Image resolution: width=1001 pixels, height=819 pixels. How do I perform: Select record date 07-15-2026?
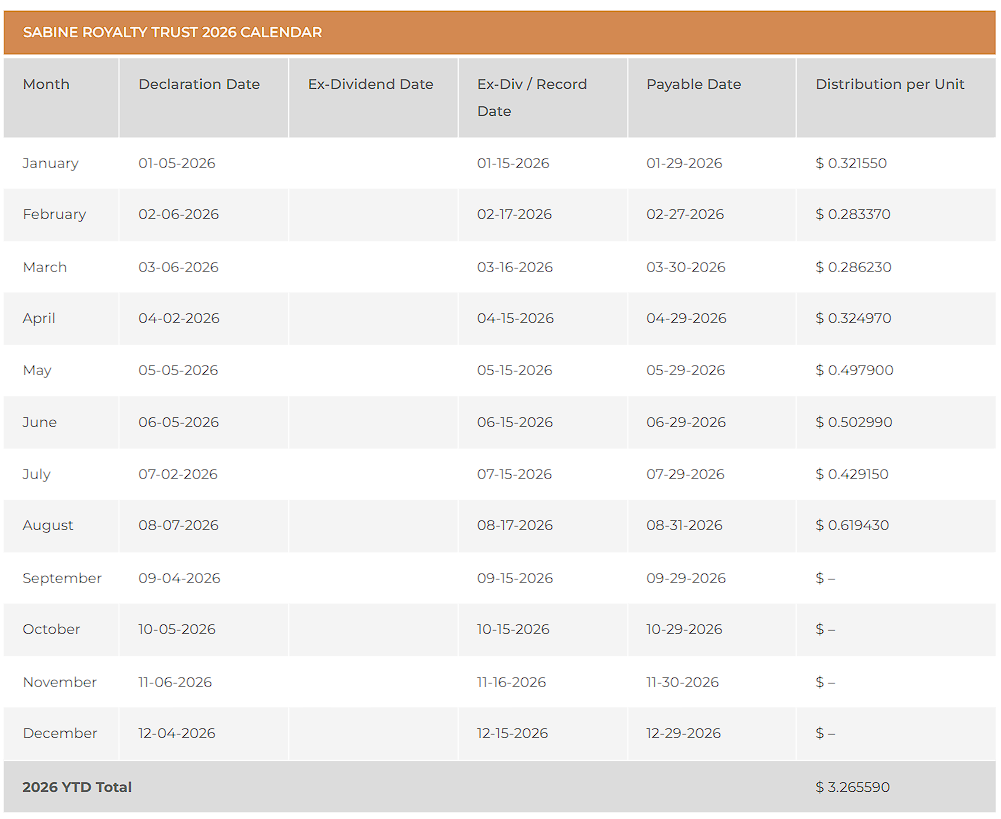click(x=515, y=474)
